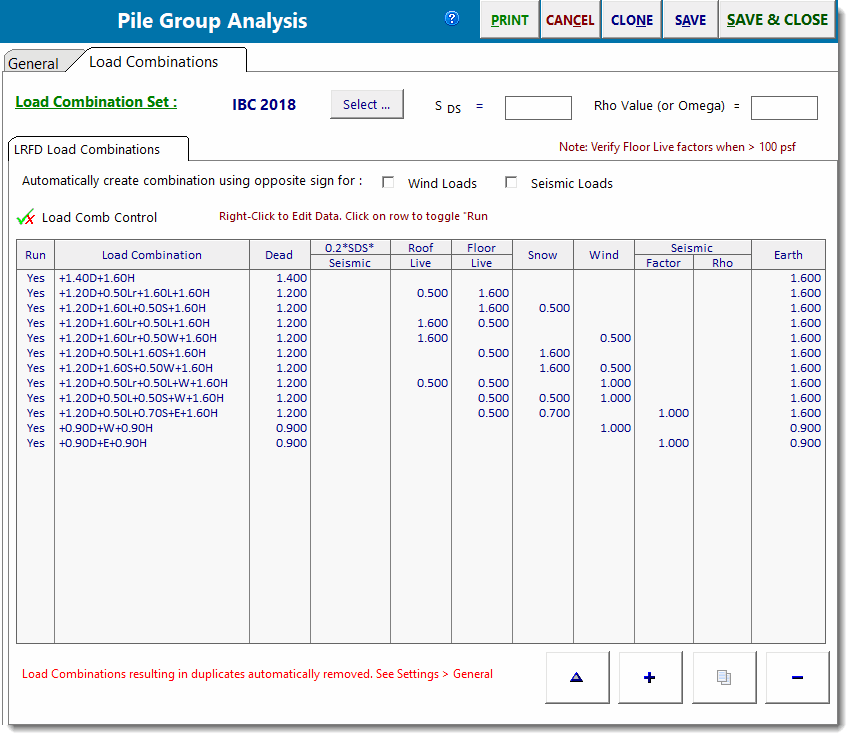Click the Load Comb Control check/cross icon
This screenshot has width=853, height=740.
26,217
